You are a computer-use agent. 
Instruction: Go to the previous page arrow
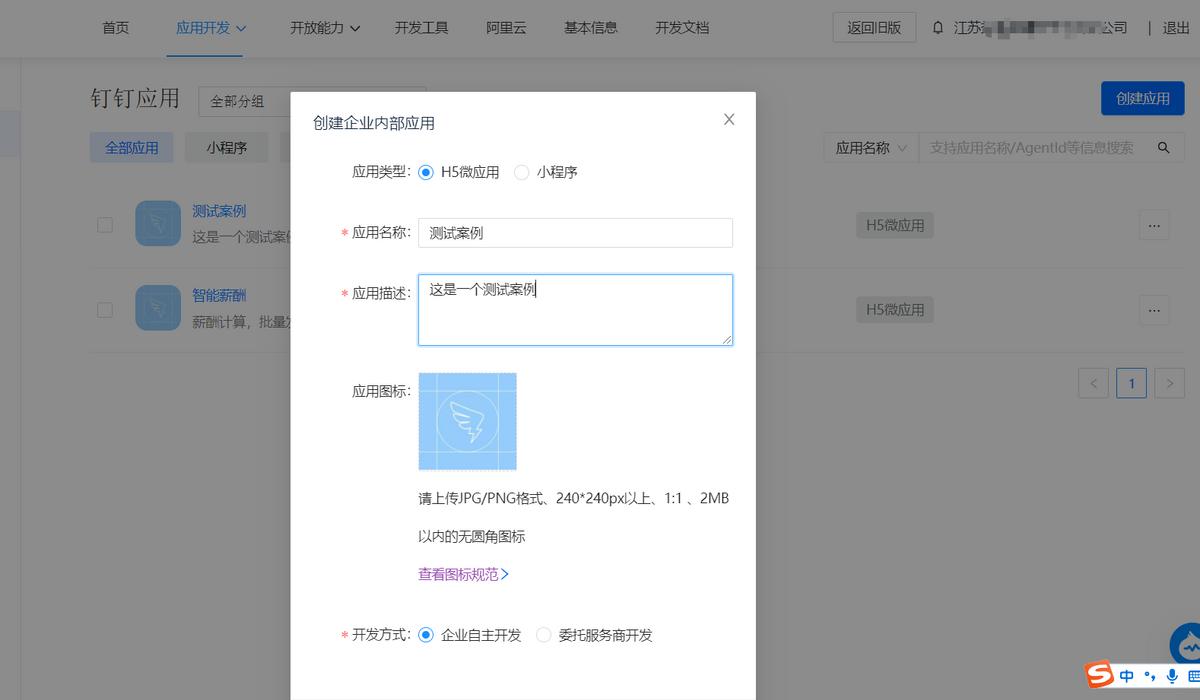pos(1094,383)
